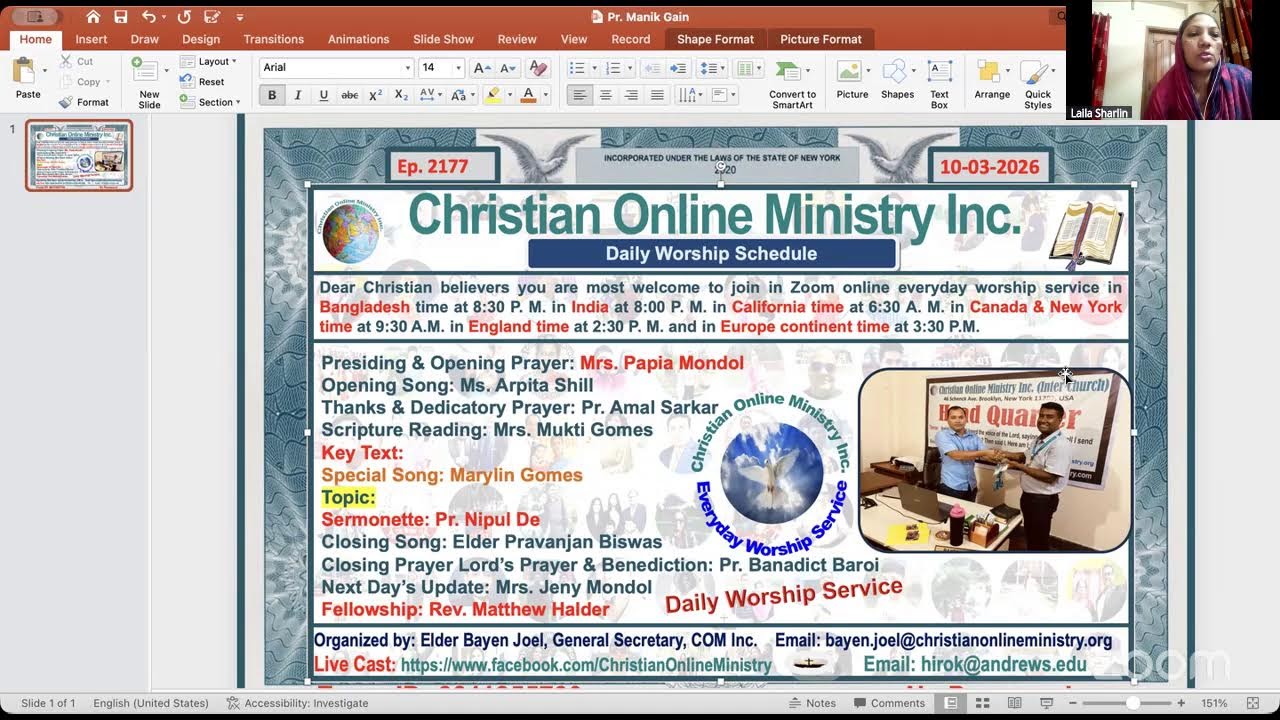Apply bullet list formatting

(577, 68)
